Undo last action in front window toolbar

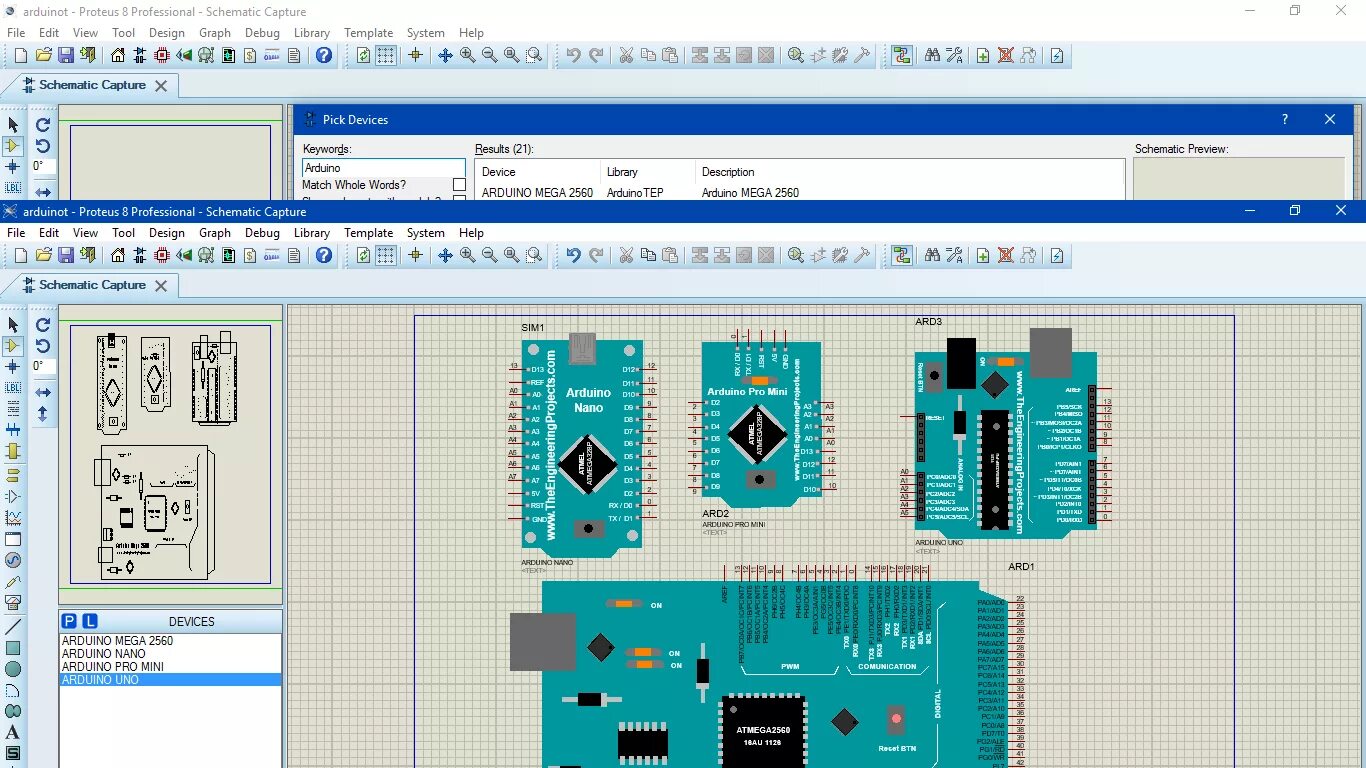[573, 256]
